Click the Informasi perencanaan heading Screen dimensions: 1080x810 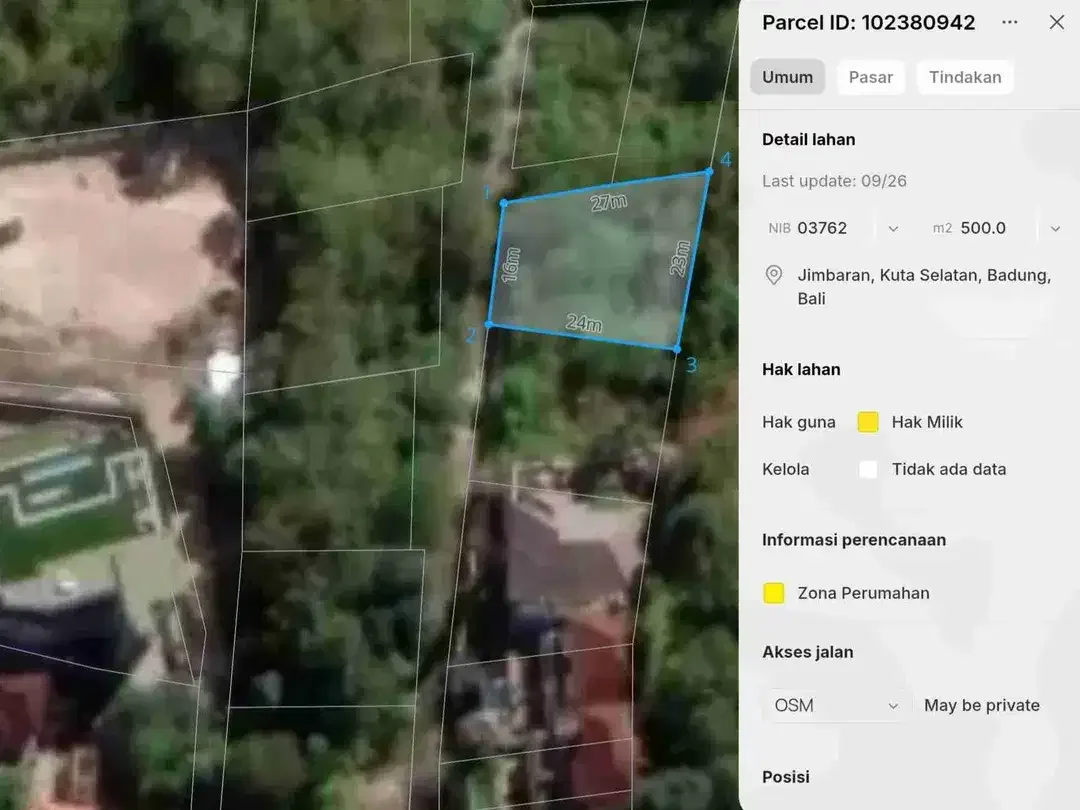pos(854,540)
